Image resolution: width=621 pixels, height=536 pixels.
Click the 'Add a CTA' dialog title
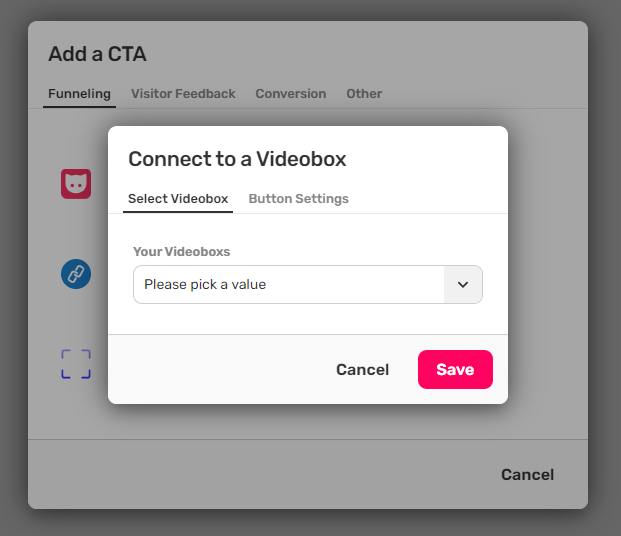click(x=97, y=54)
